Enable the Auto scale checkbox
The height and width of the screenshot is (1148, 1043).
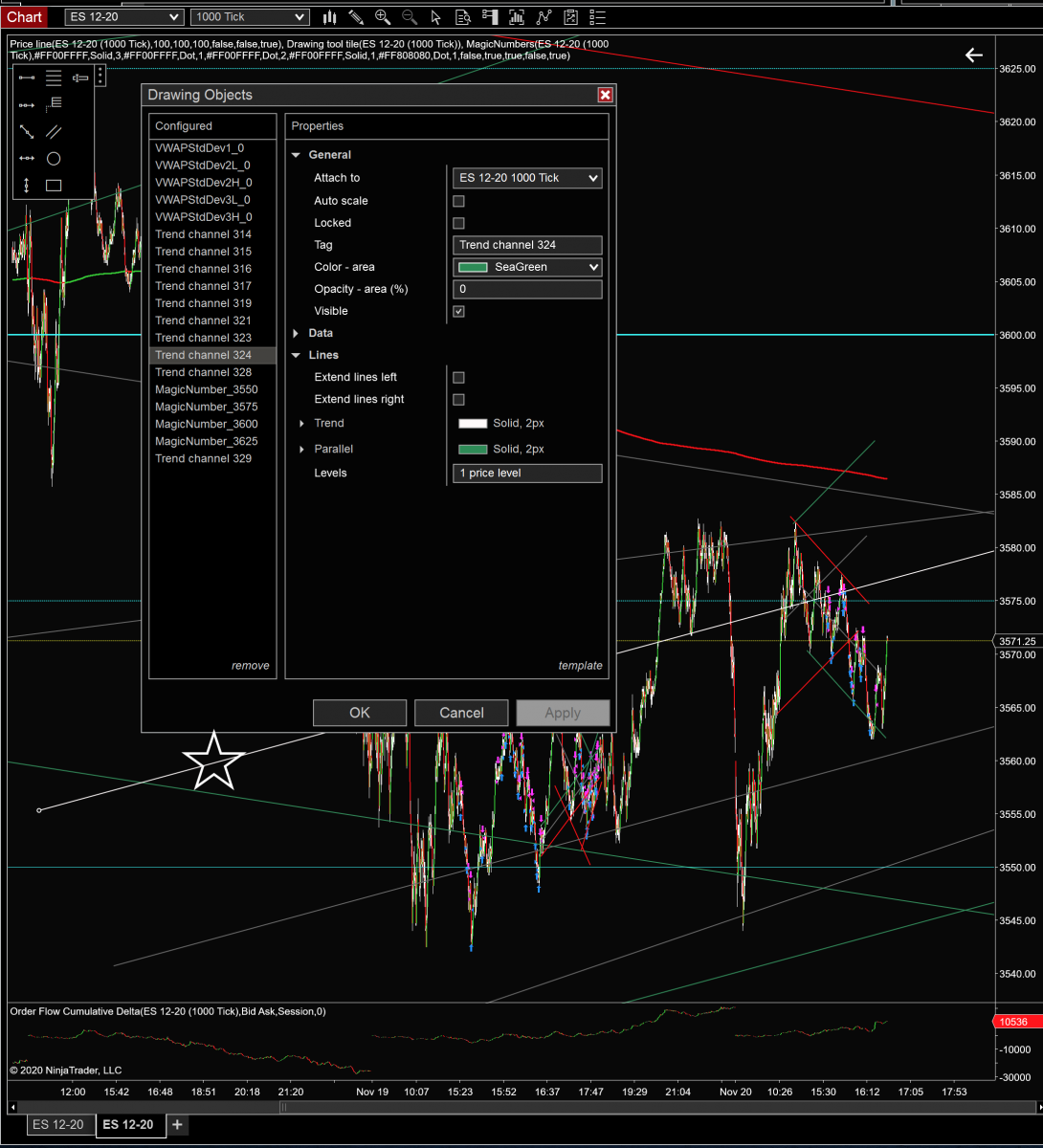[x=458, y=201]
